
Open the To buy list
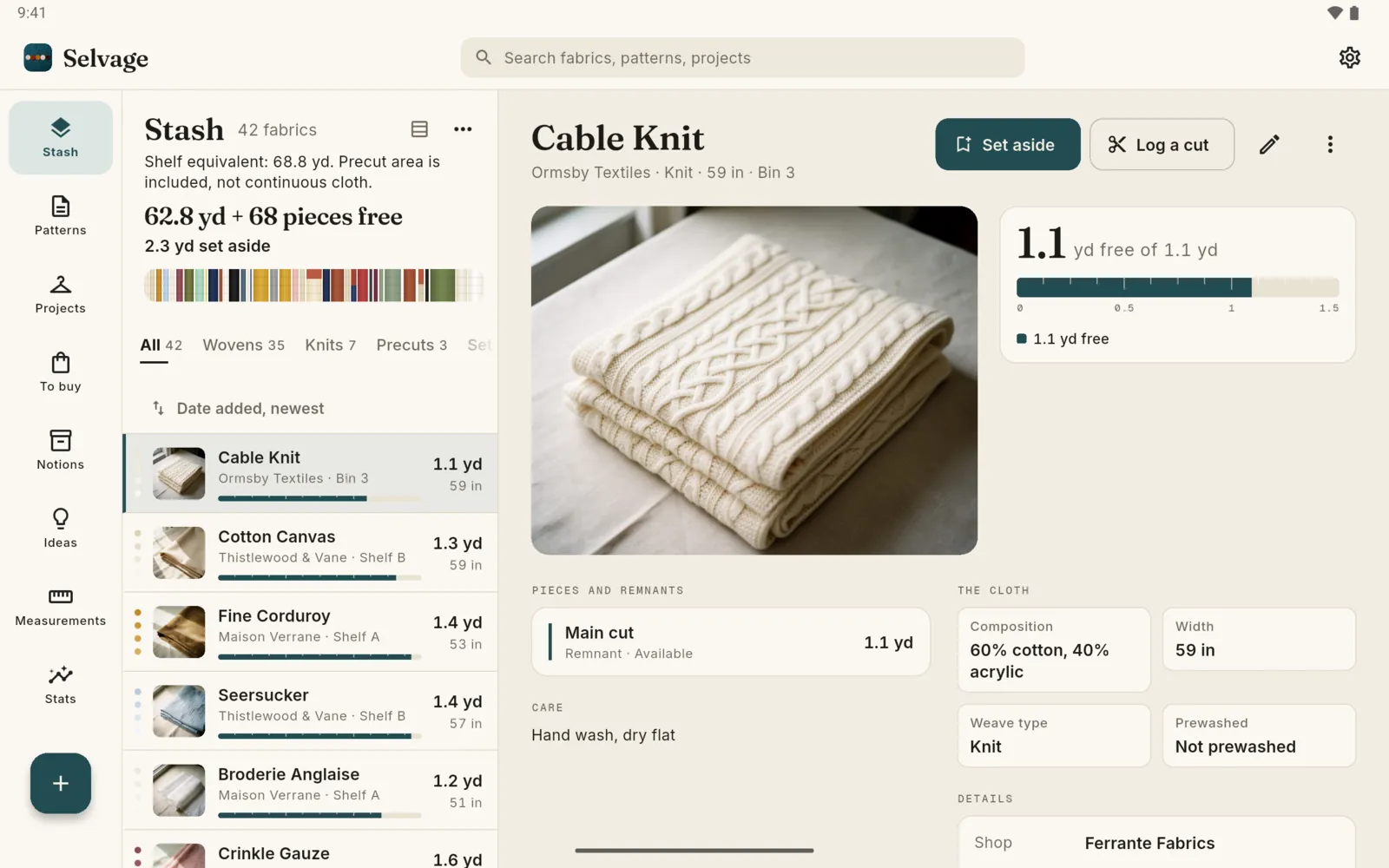point(60,372)
